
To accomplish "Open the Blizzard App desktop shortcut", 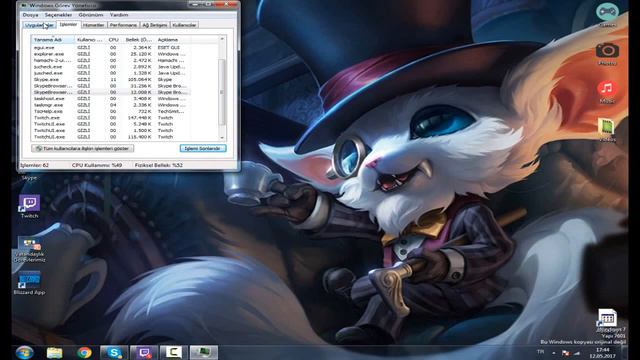I will (x=29, y=282).
